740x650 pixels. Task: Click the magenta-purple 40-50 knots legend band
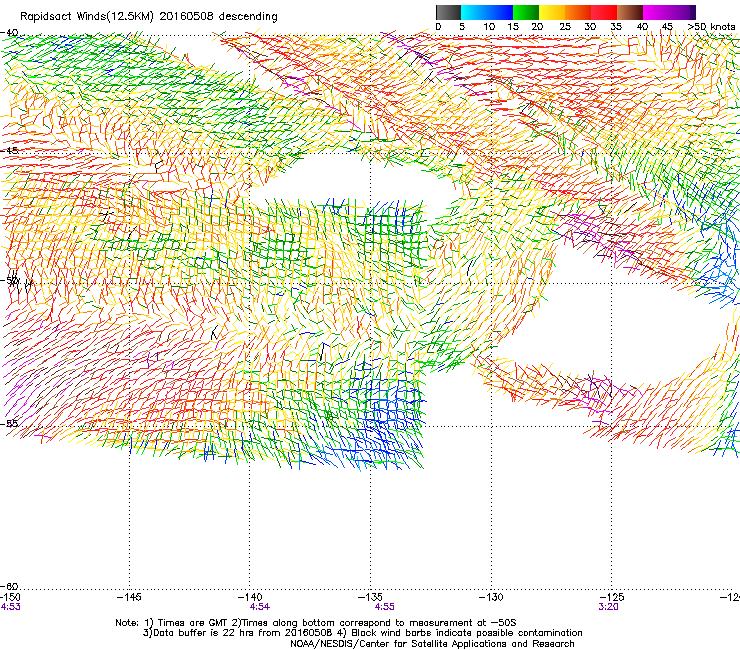coord(669,12)
